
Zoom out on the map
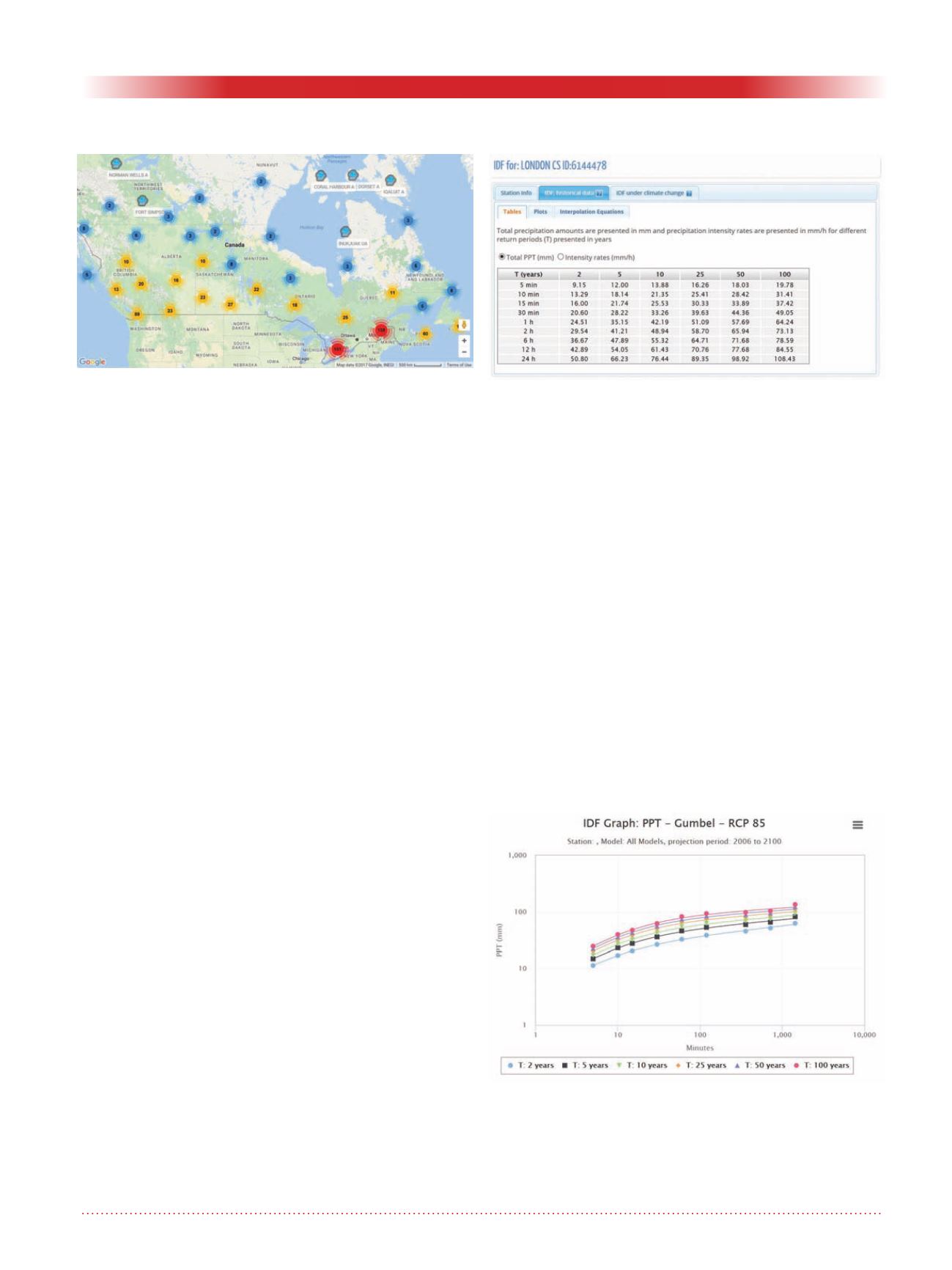pos(464,352)
